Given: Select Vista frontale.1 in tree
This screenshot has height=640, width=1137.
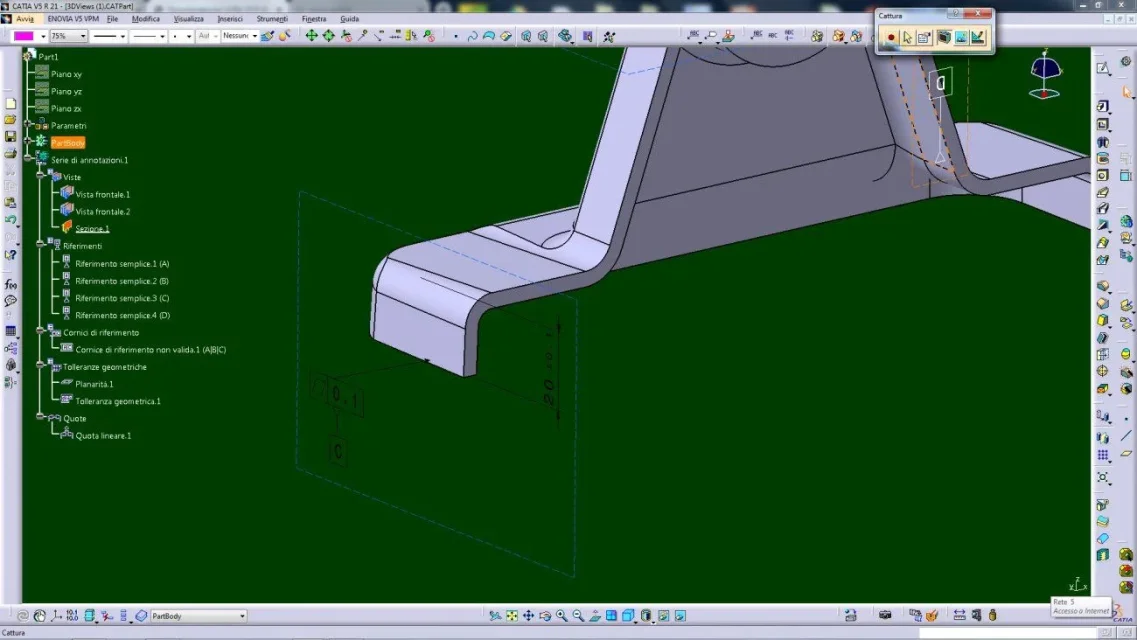Looking at the screenshot, I should coord(102,194).
